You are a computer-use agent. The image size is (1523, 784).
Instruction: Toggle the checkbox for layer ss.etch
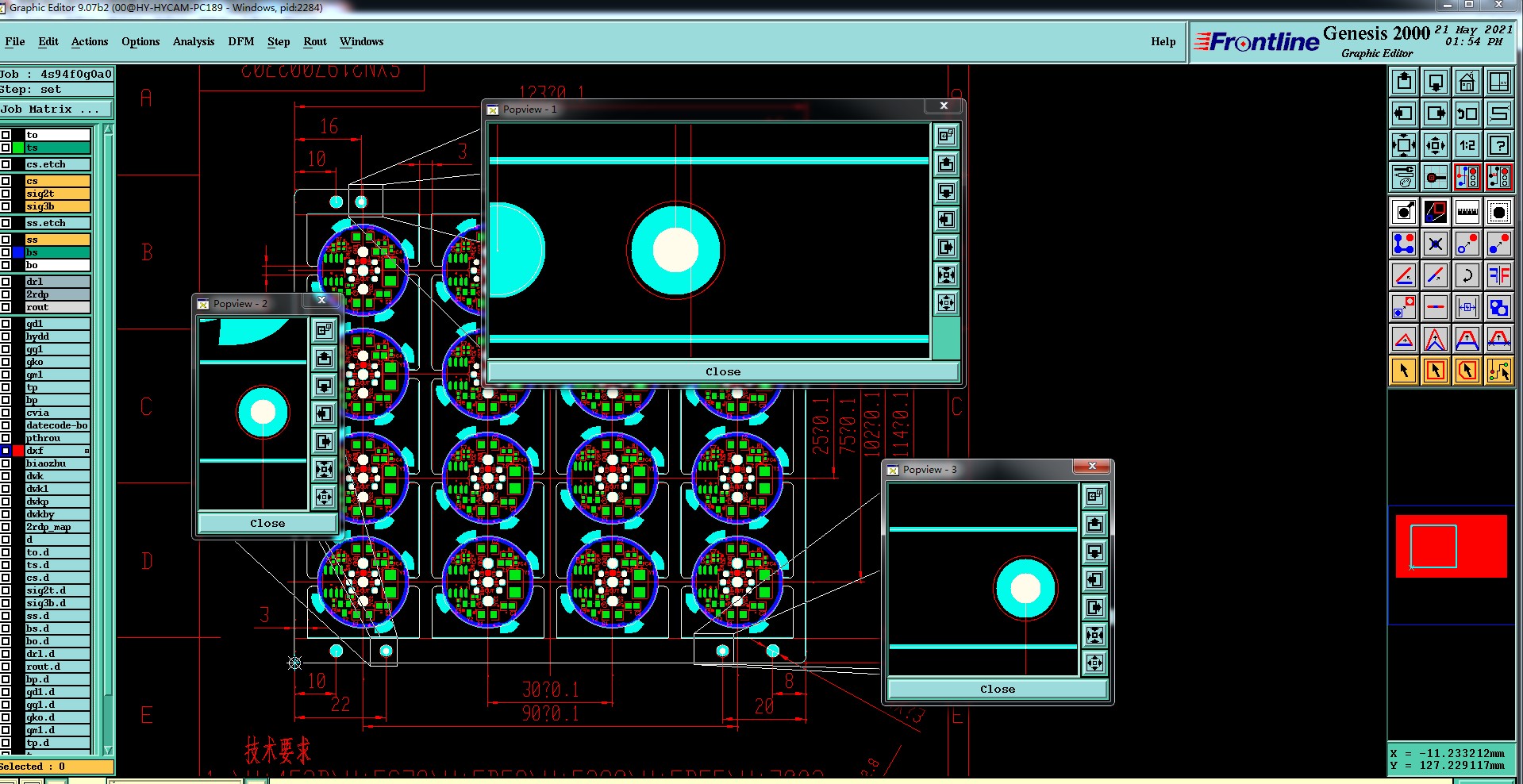pos(6,223)
